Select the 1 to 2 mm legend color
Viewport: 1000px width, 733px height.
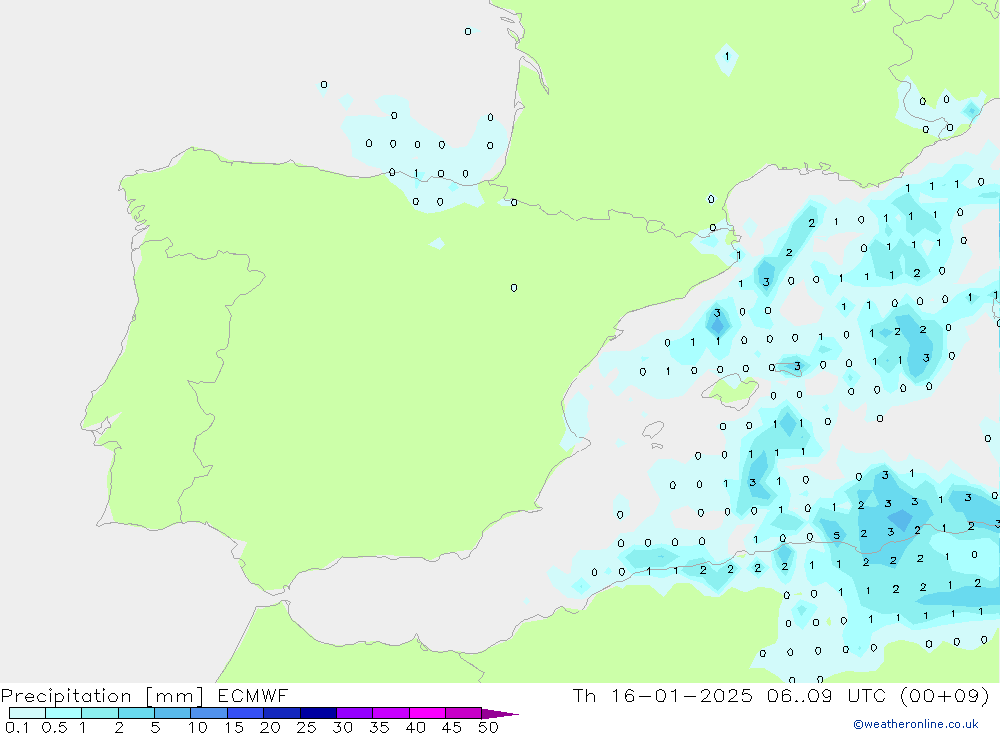100,713
